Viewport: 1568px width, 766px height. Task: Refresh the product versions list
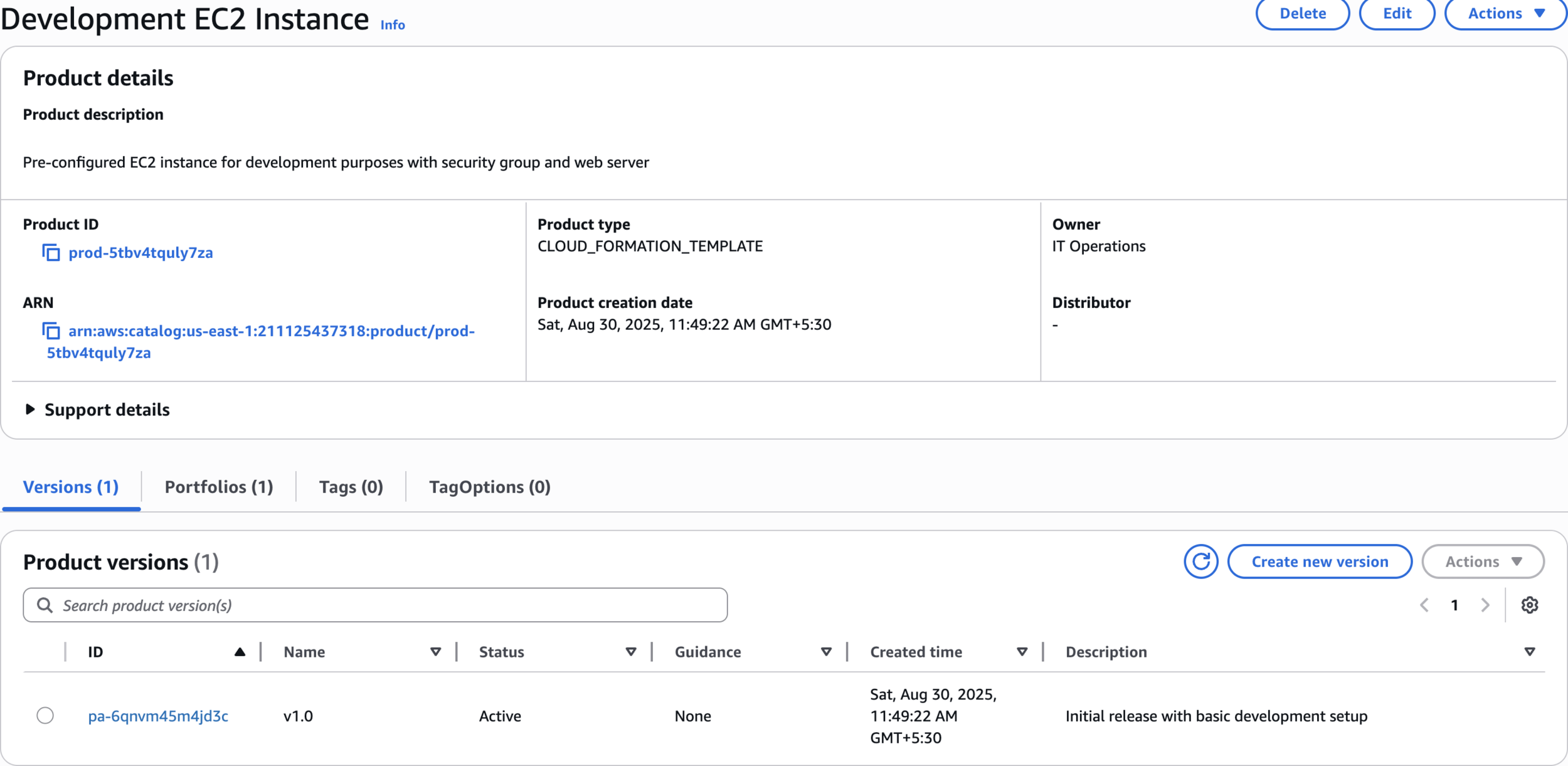(x=1200, y=561)
